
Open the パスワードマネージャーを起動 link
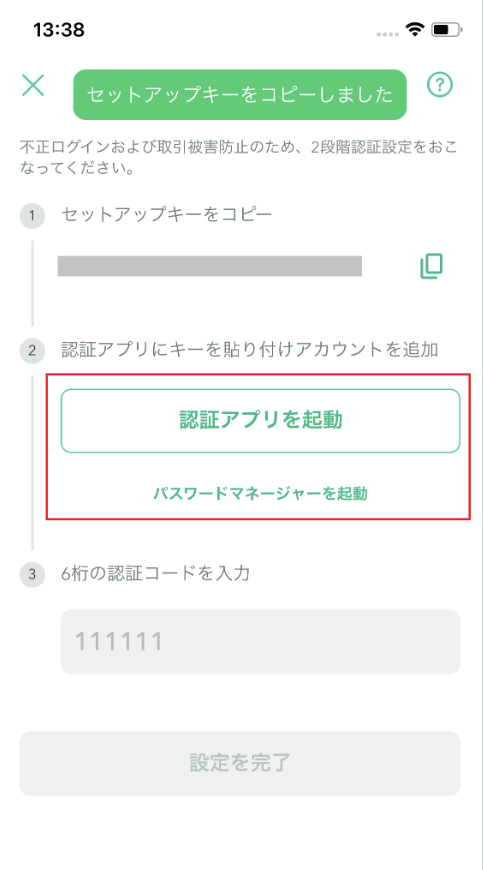pyautogui.click(x=261, y=493)
